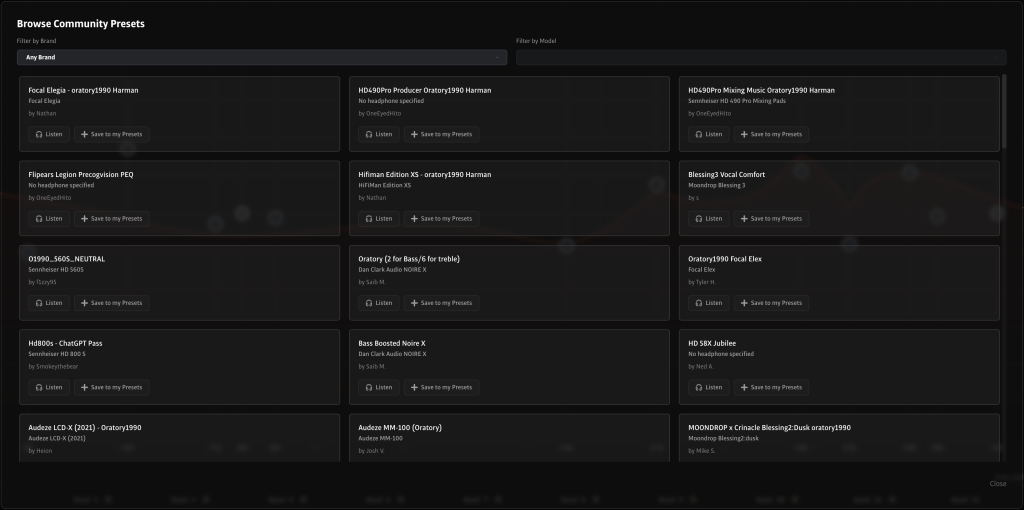Click the preset list vertical scrollbar
This screenshot has width=1024, height=510.
click(1004, 111)
